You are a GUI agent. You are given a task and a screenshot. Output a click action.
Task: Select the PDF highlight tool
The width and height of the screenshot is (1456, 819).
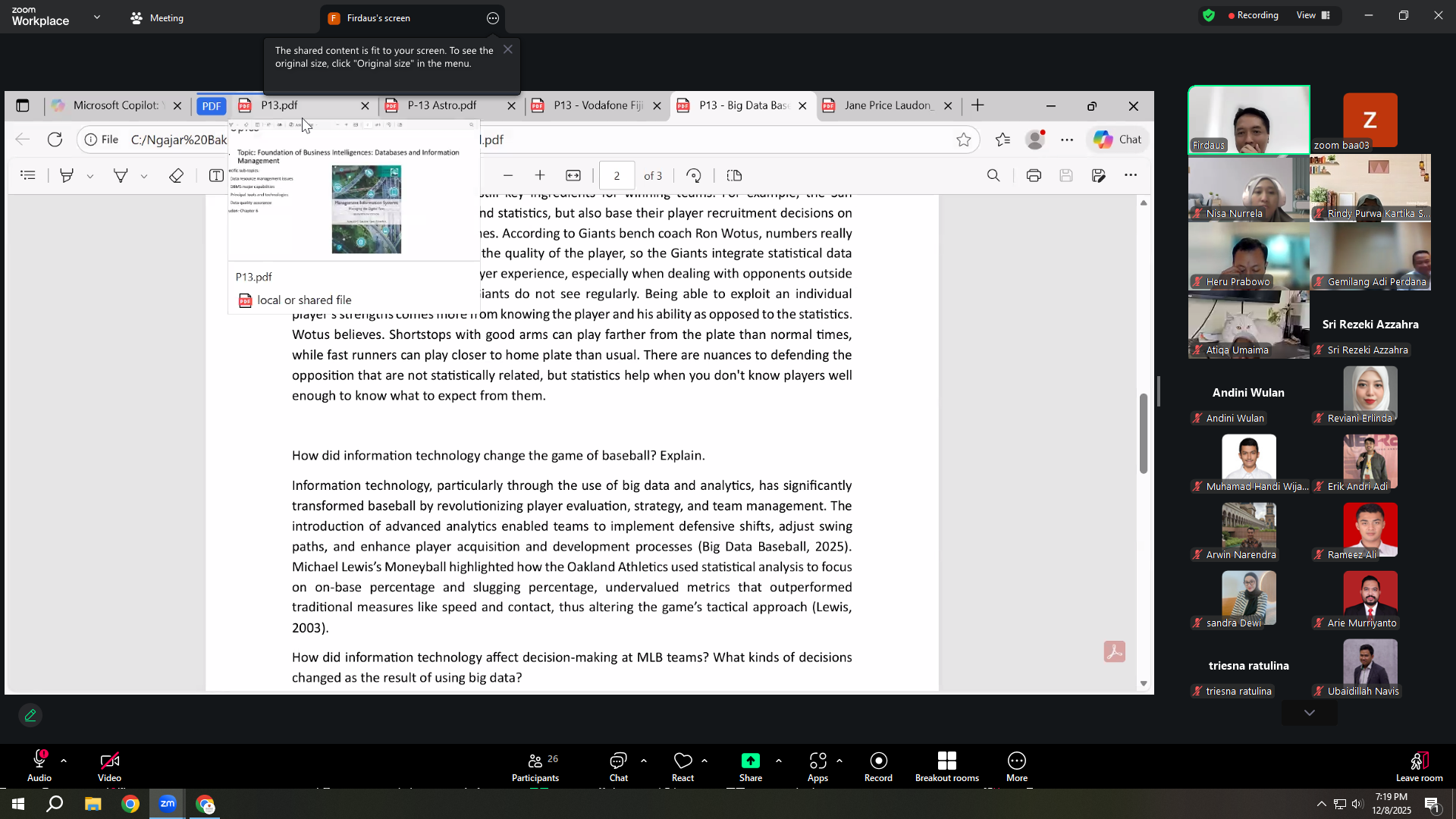click(x=67, y=175)
